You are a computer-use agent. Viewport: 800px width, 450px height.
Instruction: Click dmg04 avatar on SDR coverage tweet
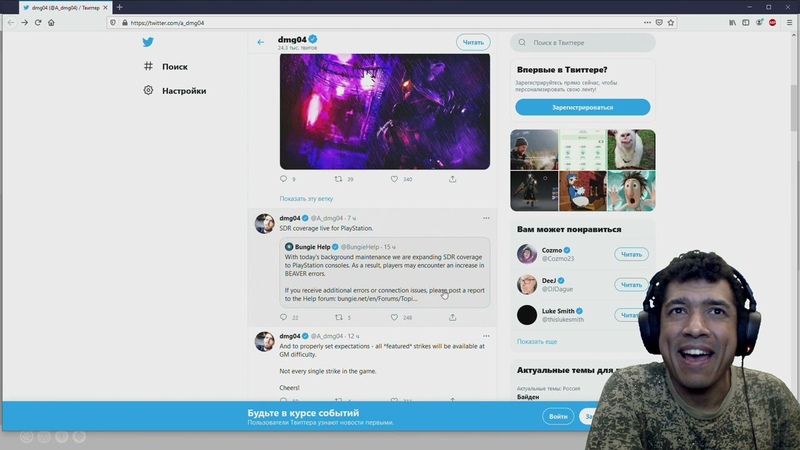point(265,224)
